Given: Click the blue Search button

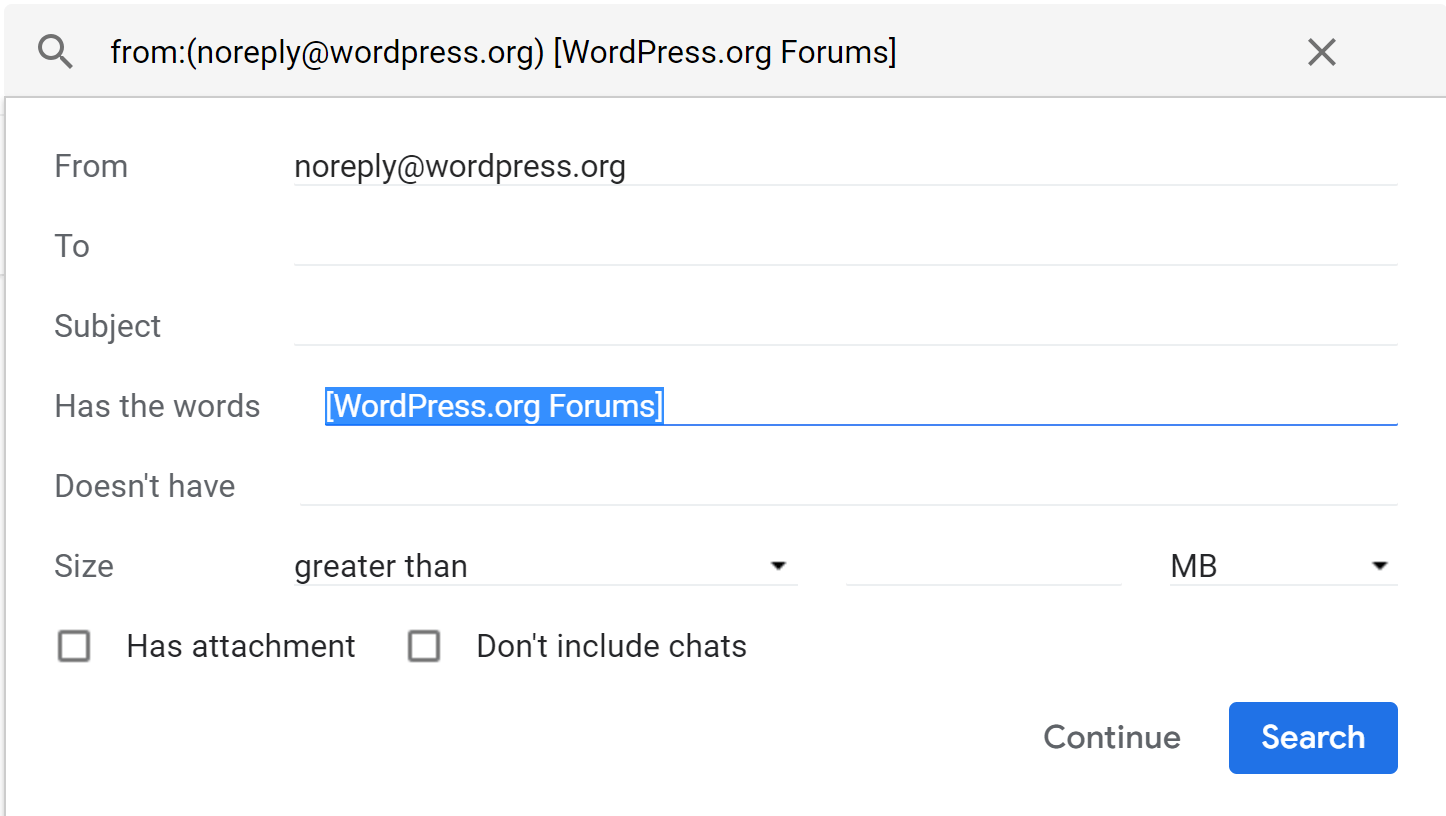Looking at the screenshot, I should 1313,737.
